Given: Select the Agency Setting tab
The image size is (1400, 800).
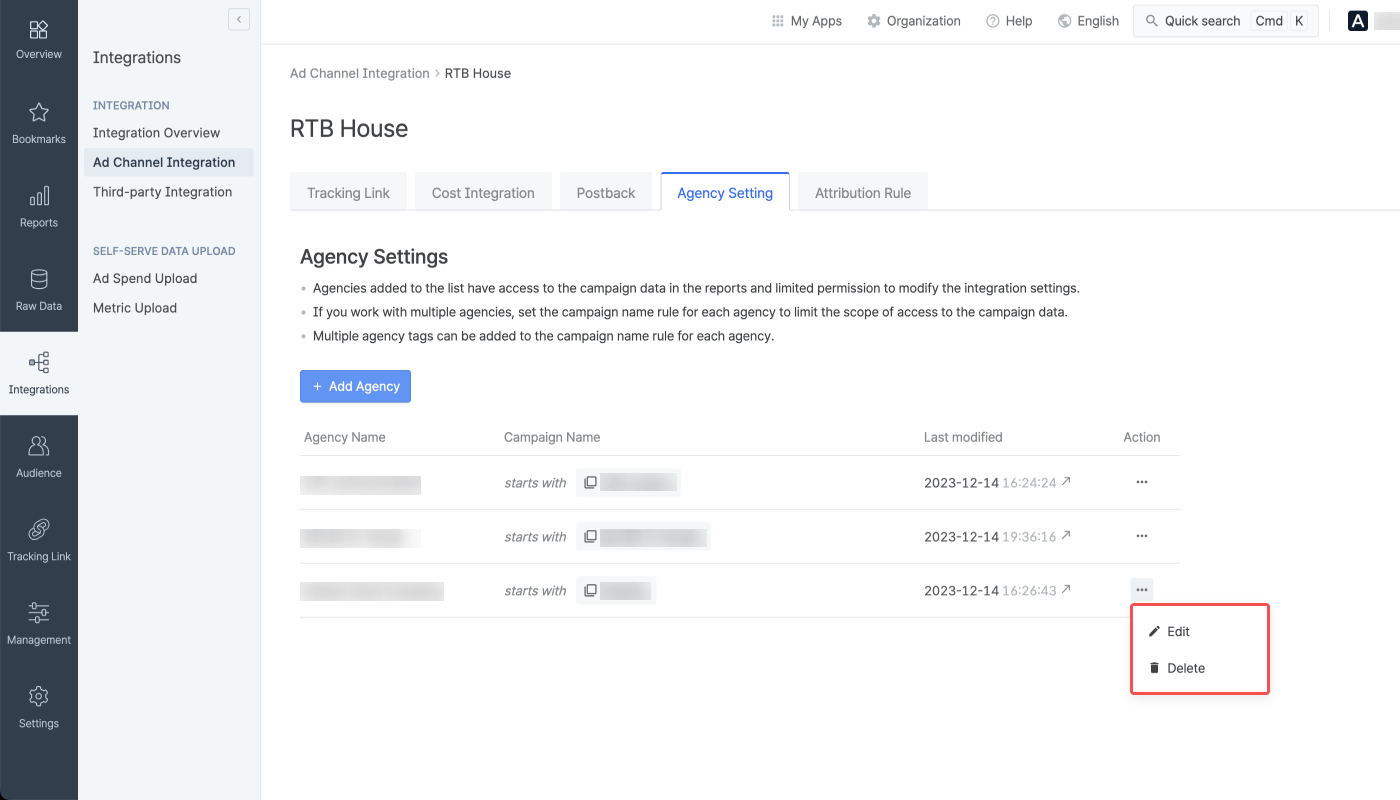Looking at the screenshot, I should [725, 192].
